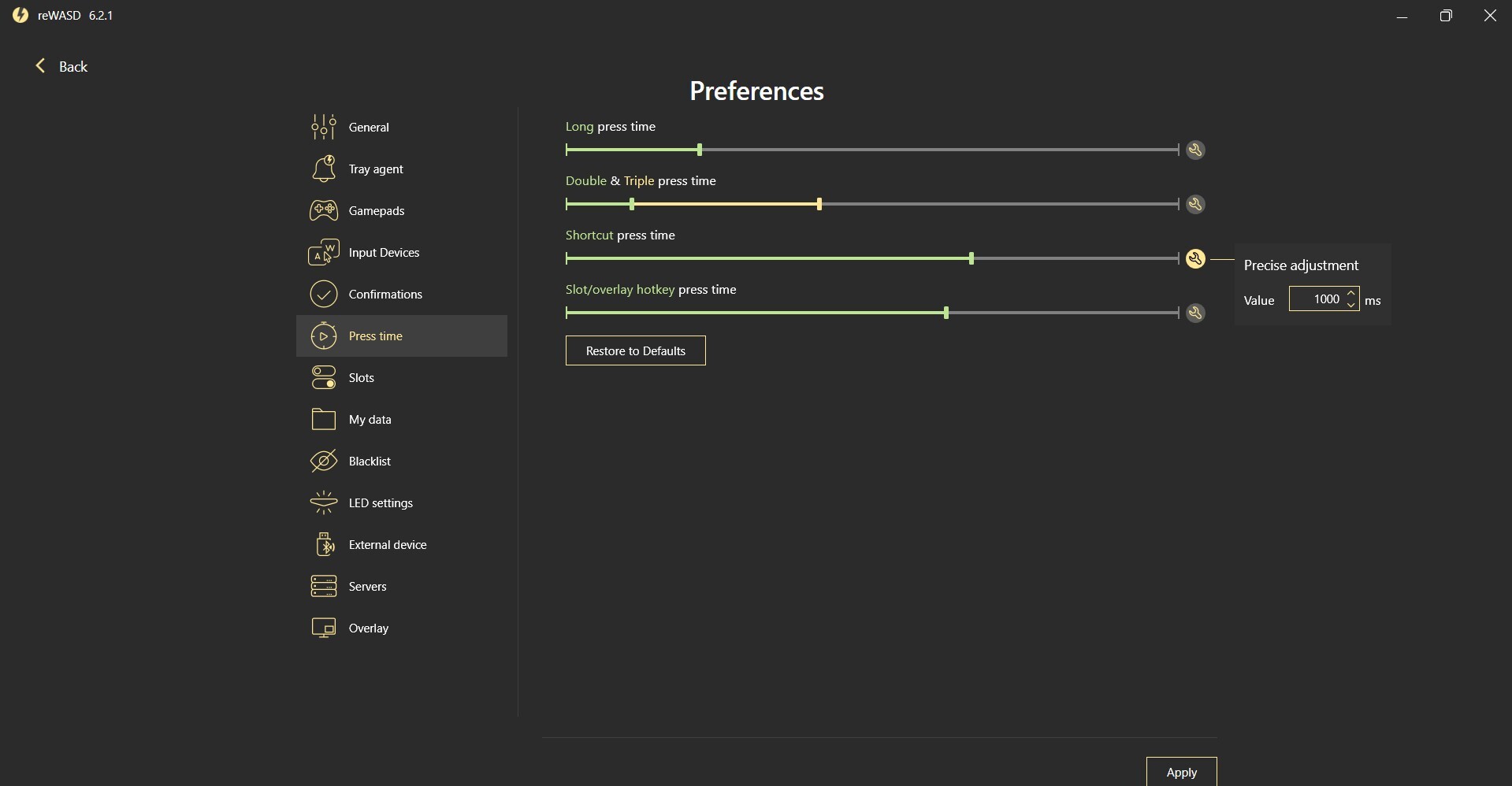Viewport: 1512px width, 786px height.
Task: Switch to the Slots preferences tab
Action: coord(362,378)
